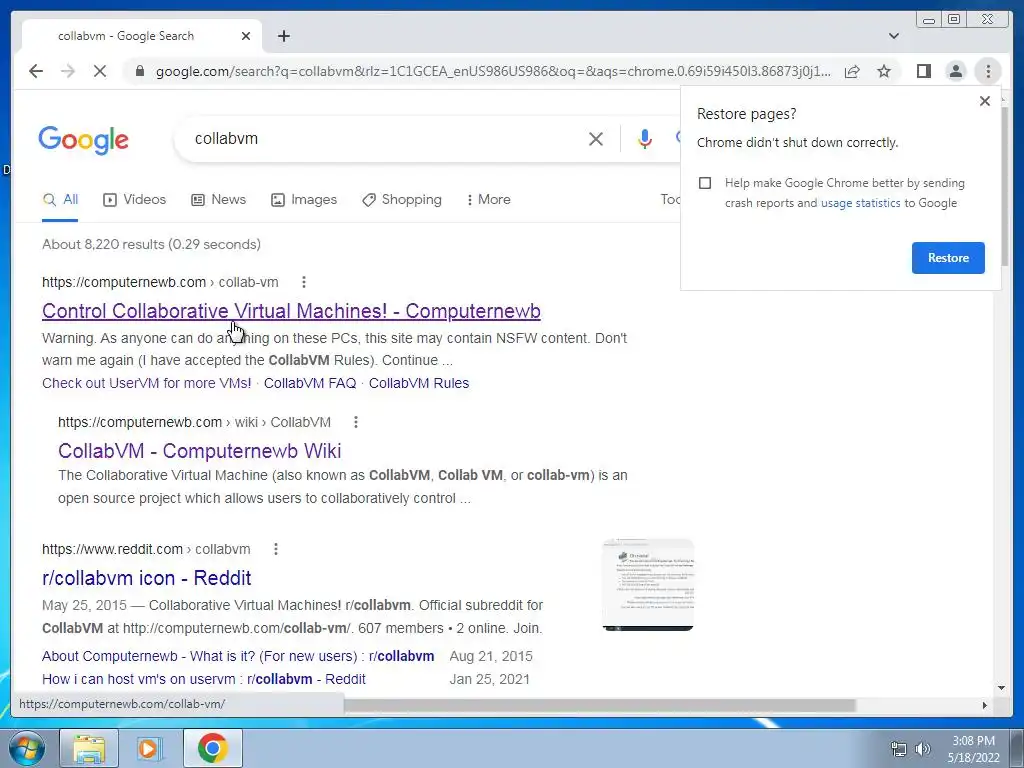The image size is (1024, 768).
Task: Open the reddit result thumbnail image
Action: click(648, 585)
